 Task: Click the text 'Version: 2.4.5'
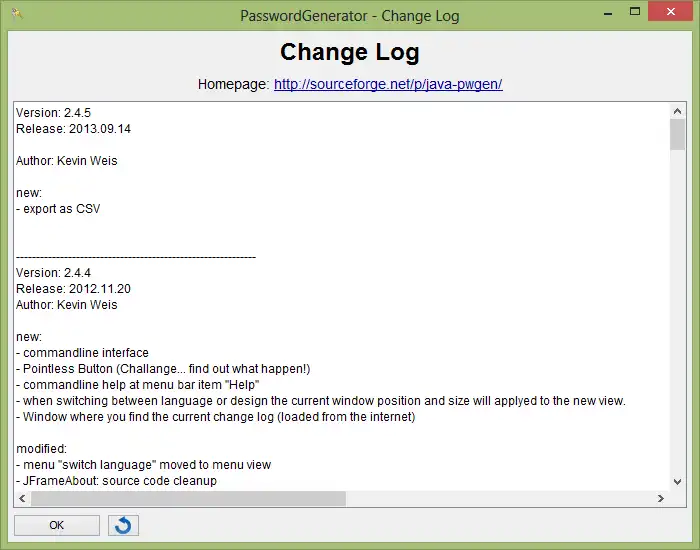[54, 112]
